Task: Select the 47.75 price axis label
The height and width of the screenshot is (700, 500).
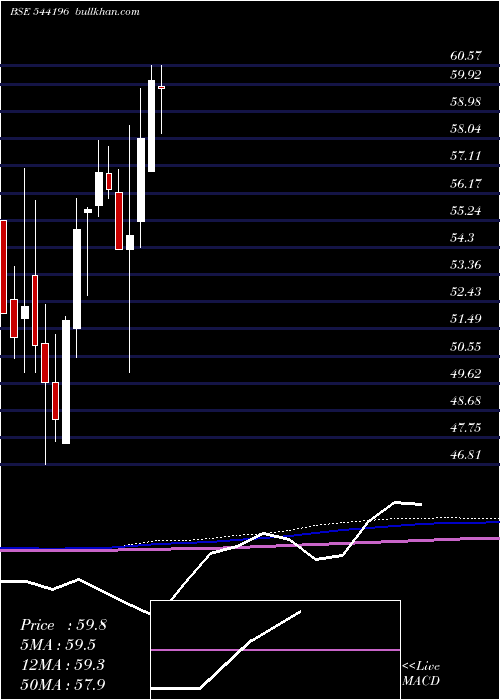Action: tap(466, 428)
